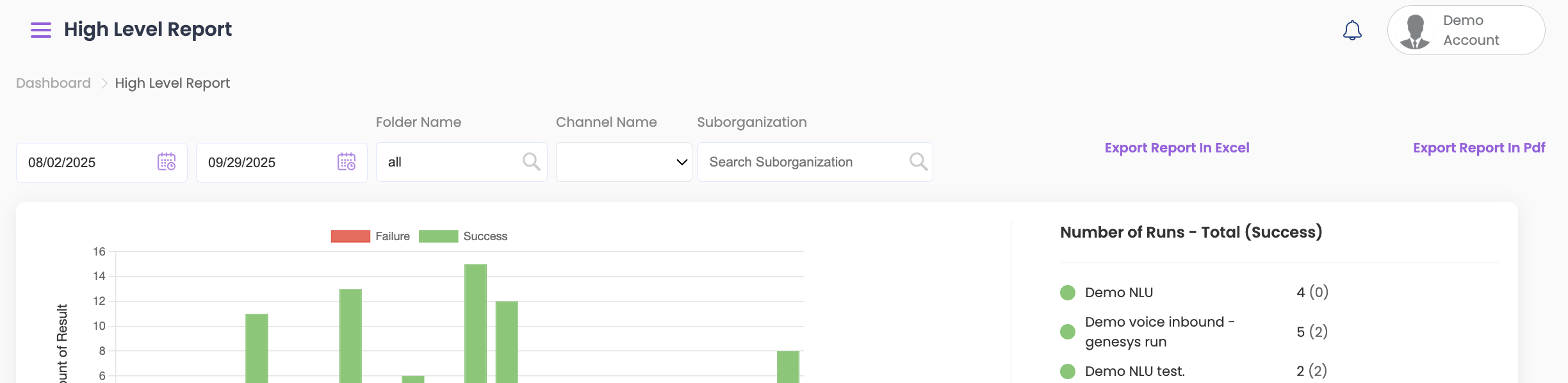Viewport: 1568px width, 383px height.
Task: Export Report In Excel
Action: point(1177,148)
